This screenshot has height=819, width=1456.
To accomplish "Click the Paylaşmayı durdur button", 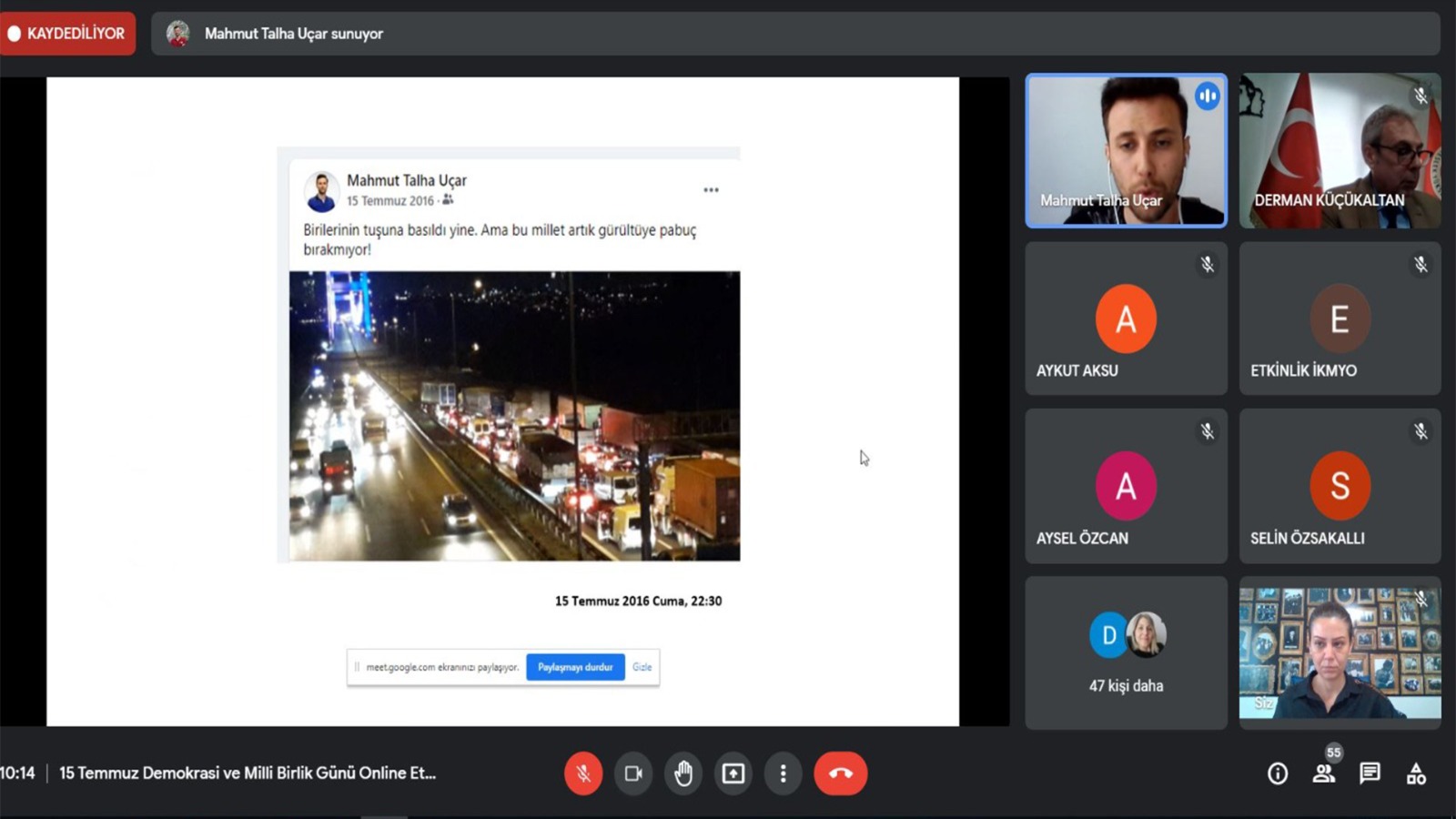I will coord(575,667).
